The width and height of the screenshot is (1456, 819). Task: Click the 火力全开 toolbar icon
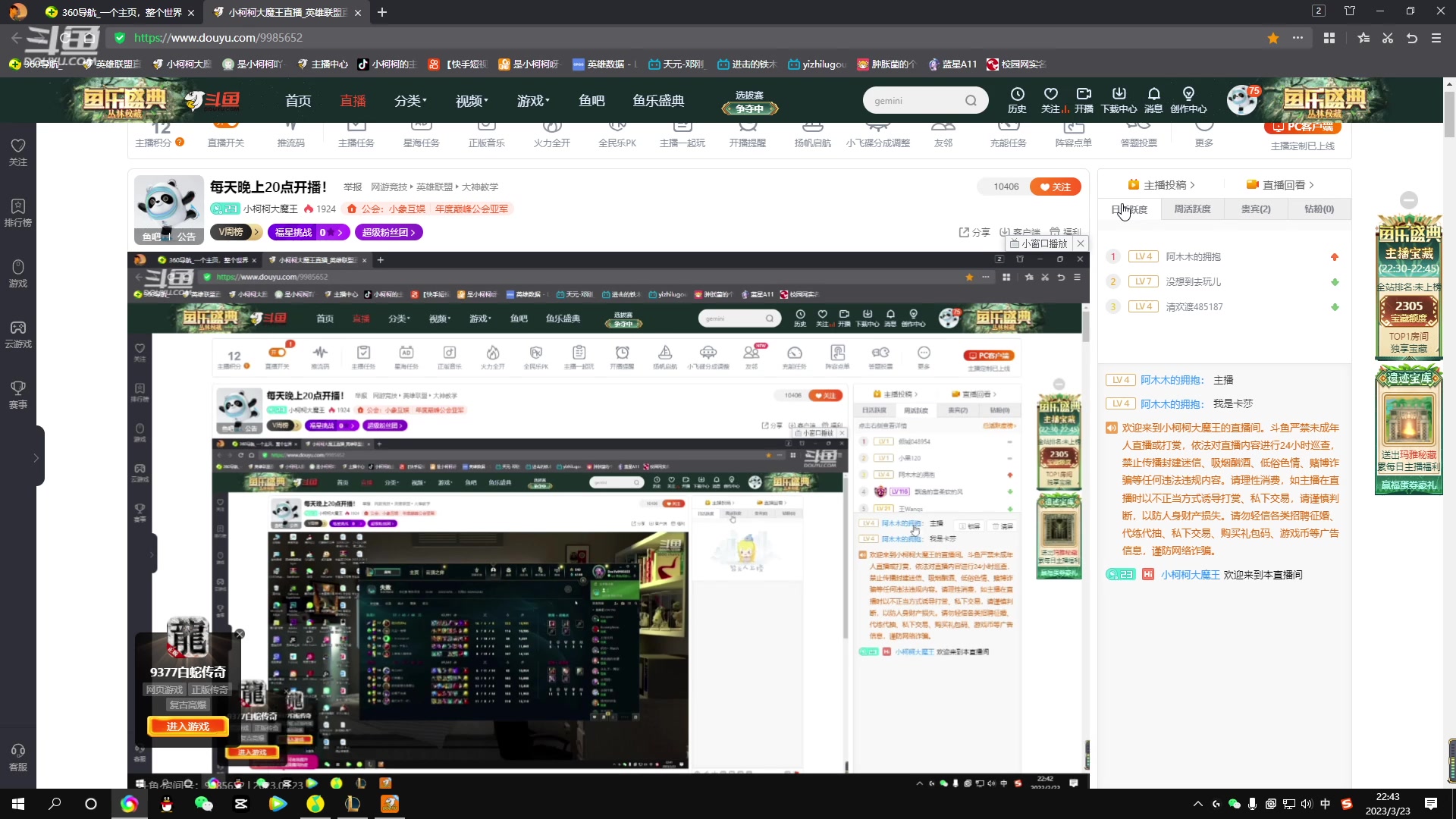pos(551,135)
